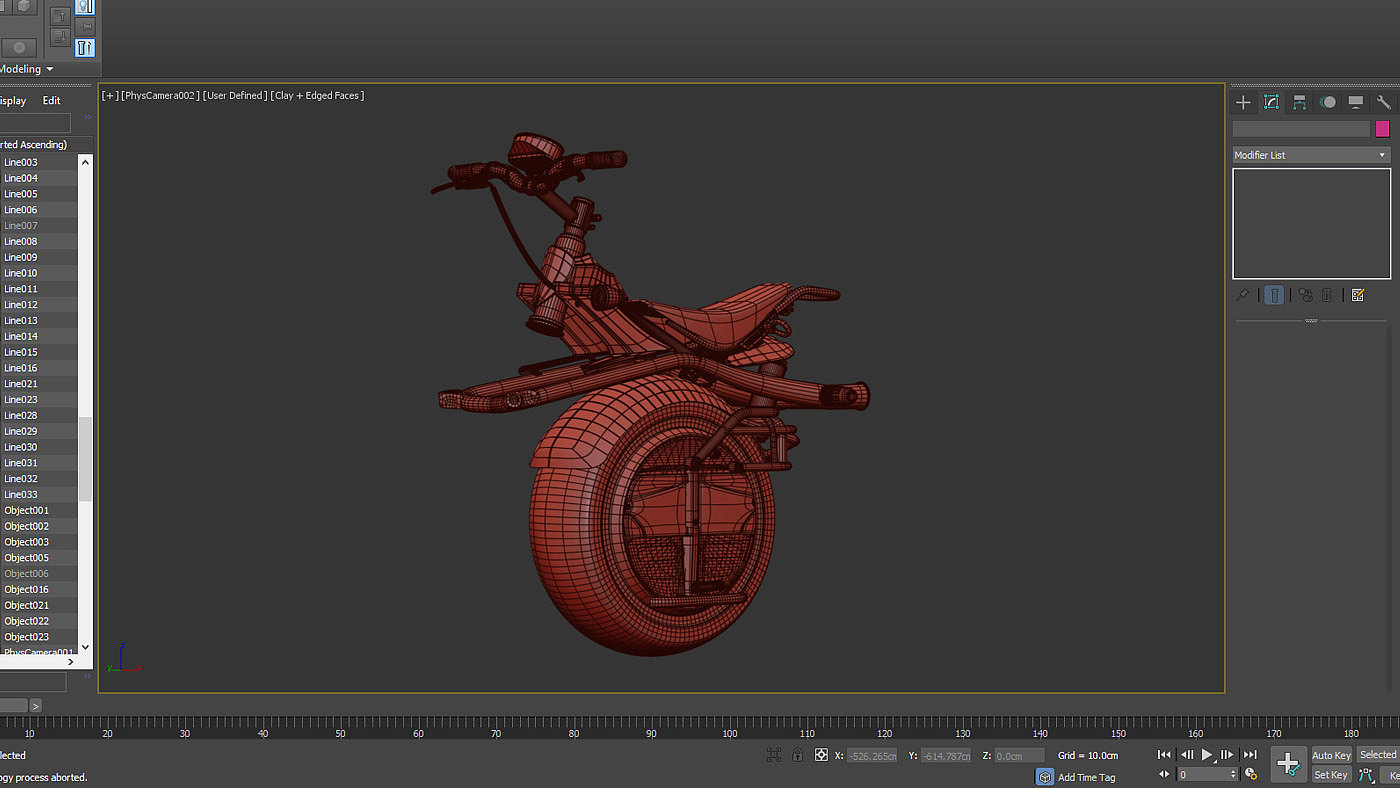Open the Motion command panel

click(x=1327, y=102)
